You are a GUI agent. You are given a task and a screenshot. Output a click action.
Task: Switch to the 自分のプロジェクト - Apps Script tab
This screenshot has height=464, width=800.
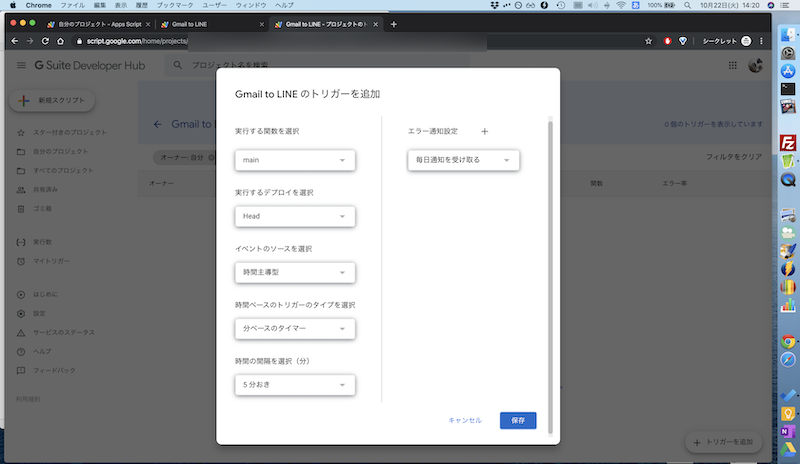(96, 24)
